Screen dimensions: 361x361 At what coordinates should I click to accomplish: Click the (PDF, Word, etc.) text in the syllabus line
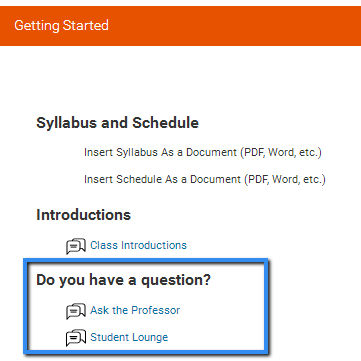click(281, 153)
